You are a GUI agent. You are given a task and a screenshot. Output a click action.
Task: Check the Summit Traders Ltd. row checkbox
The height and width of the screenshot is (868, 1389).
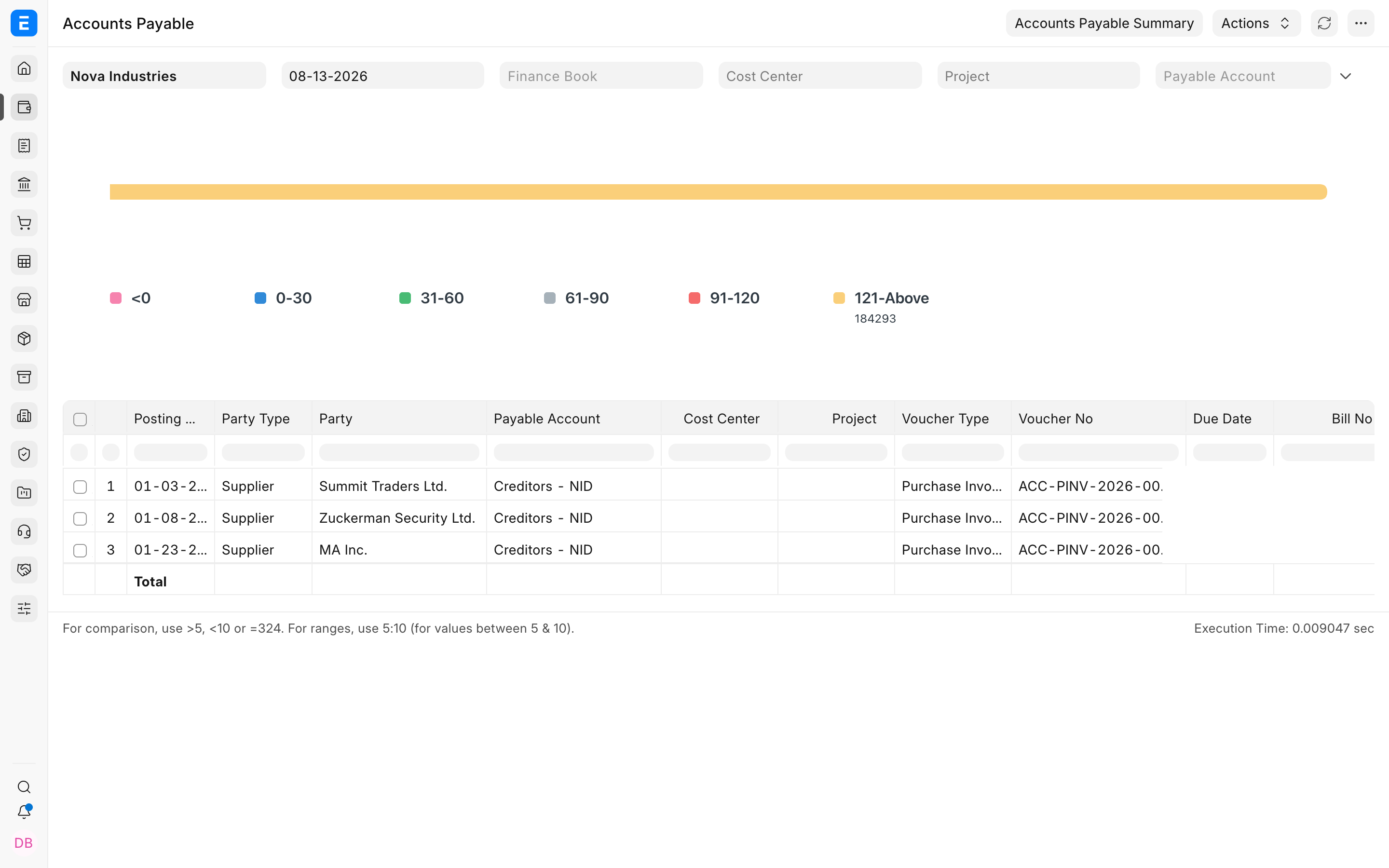pyautogui.click(x=80, y=487)
